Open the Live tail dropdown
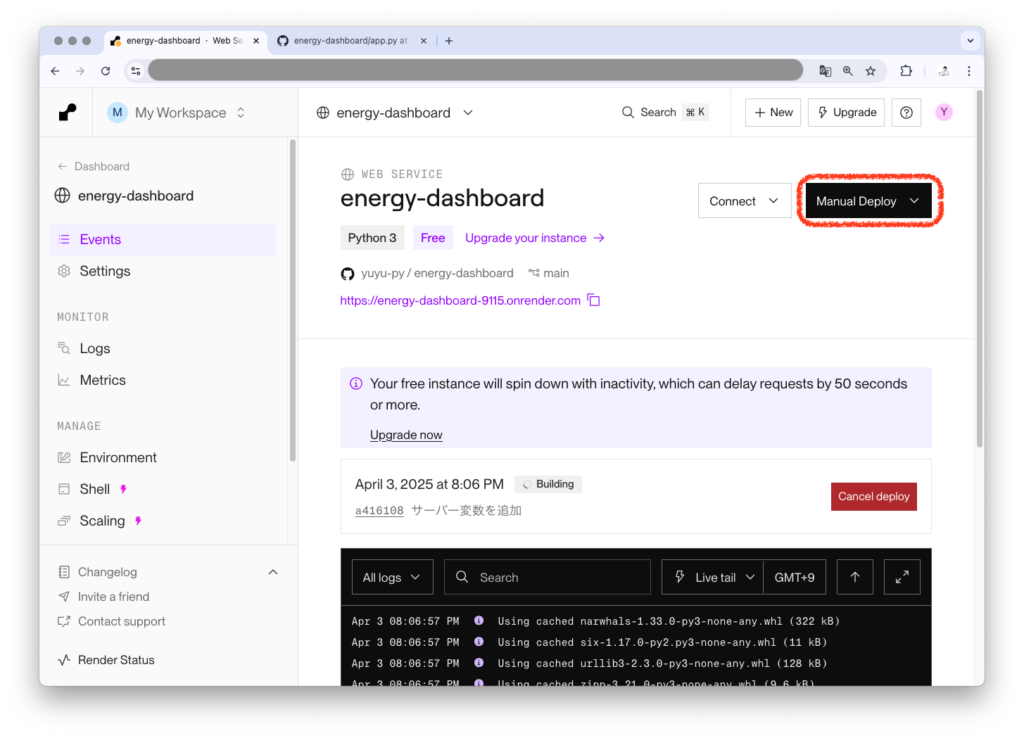Viewport: 1024px width, 738px height. coord(712,577)
